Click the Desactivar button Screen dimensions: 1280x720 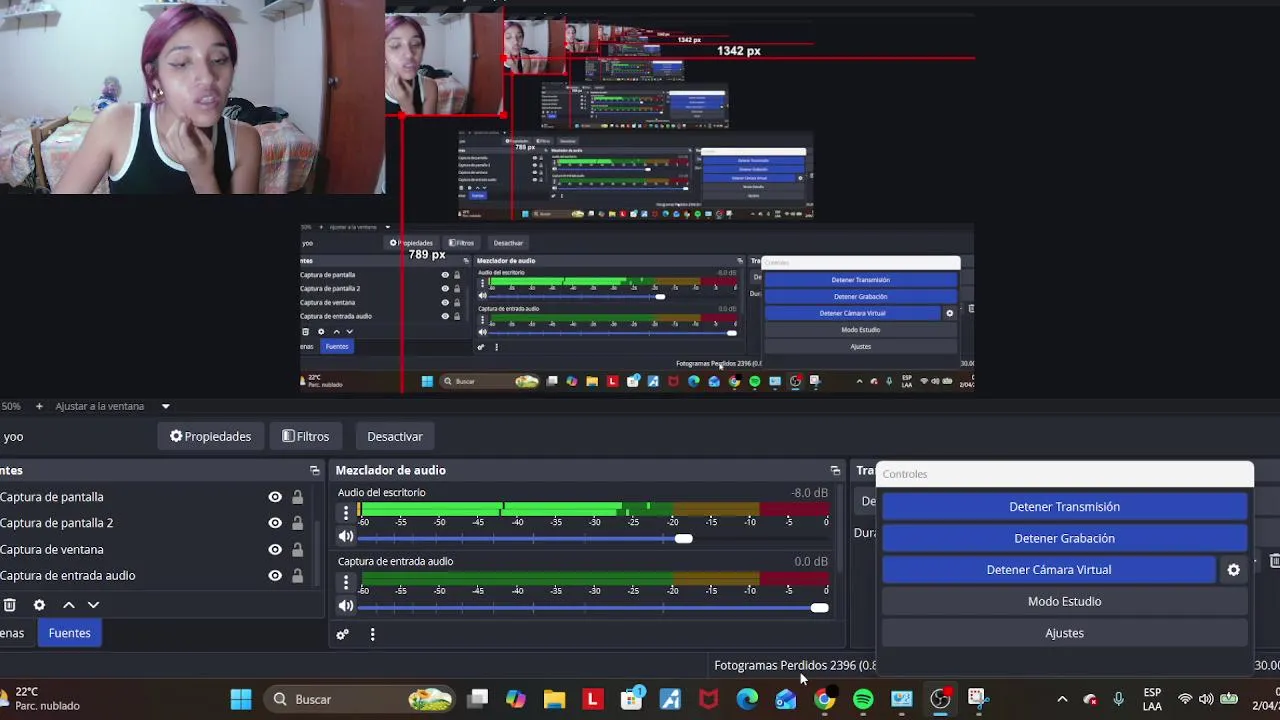point(395,437)
